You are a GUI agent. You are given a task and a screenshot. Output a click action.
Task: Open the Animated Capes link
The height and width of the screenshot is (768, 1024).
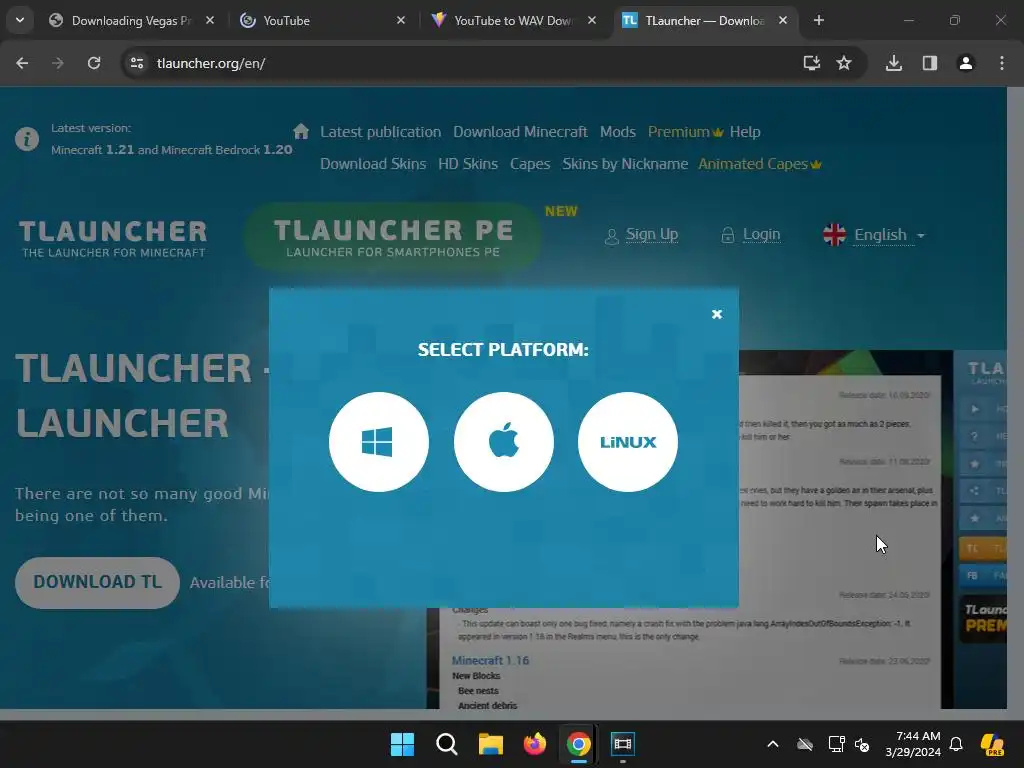[x=759, y=164]
